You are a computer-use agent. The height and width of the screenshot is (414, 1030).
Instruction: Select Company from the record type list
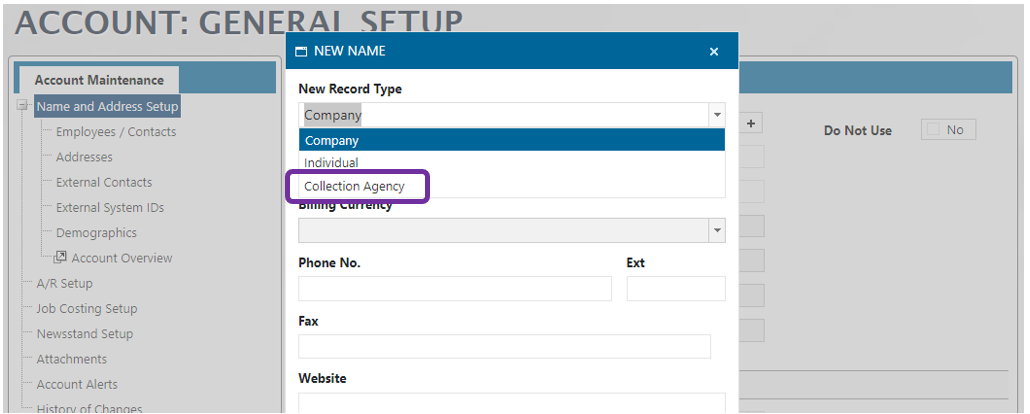coord(511,141)
